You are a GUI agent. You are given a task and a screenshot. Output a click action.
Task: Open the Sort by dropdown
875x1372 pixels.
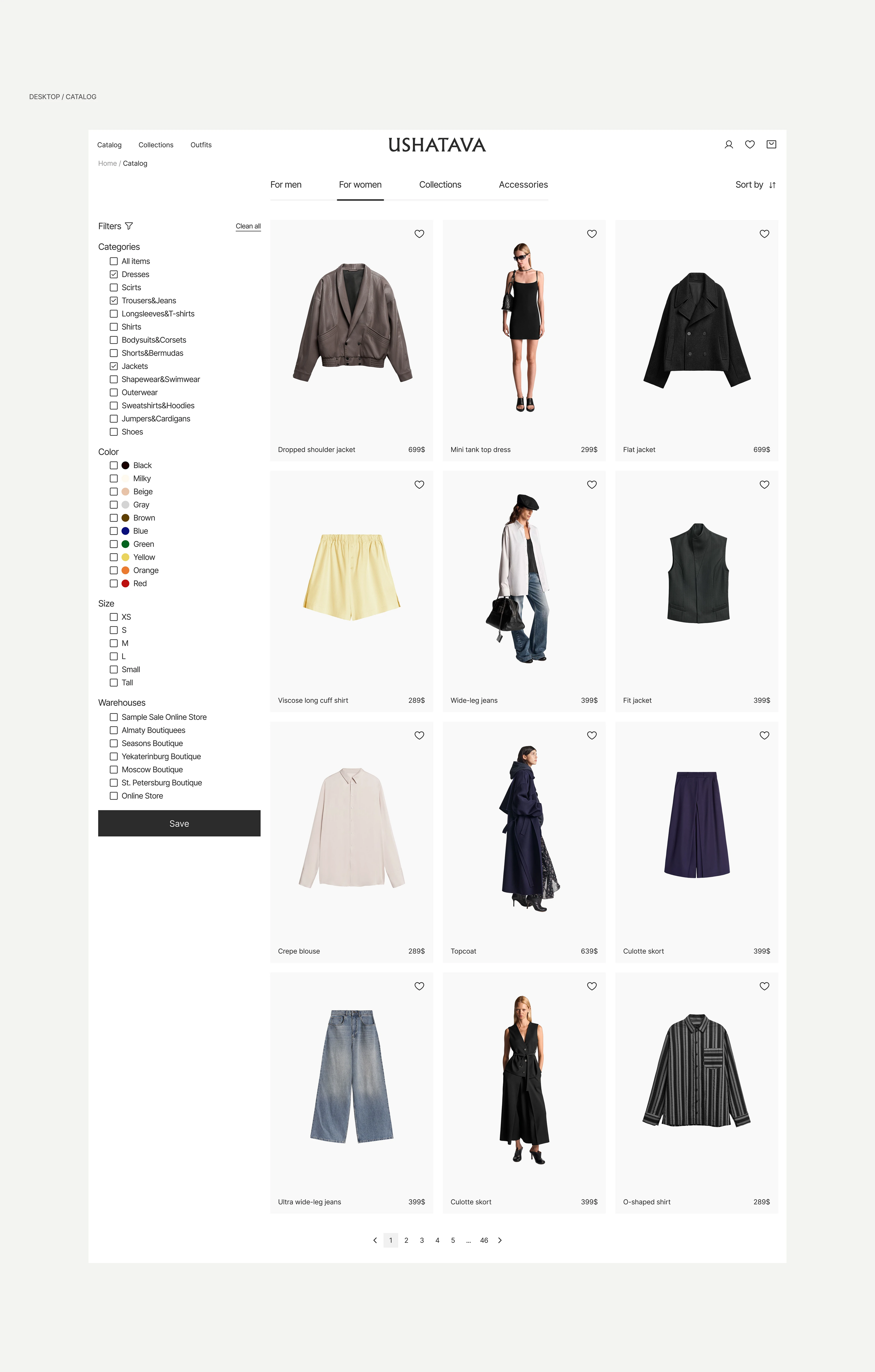755,185
